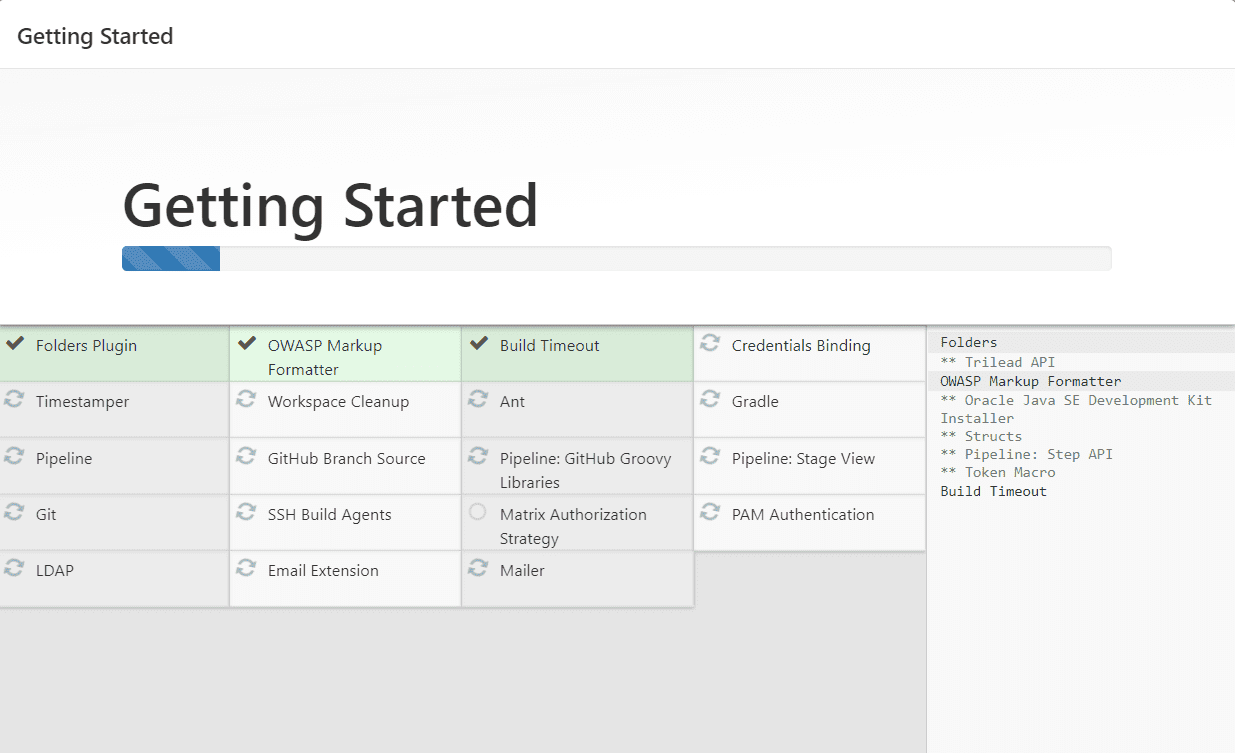This screenshot has height=753, width=1235.
Task: Select the "Gradle" plugin name
Action: pyautogui.click(x=755, y=402)
